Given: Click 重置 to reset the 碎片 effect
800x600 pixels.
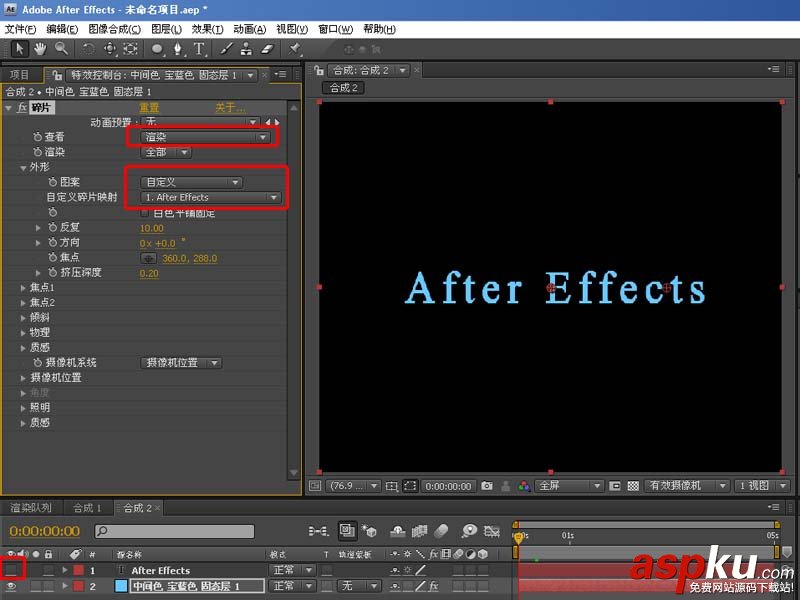Looking at the screenshot, I should 149,108.
